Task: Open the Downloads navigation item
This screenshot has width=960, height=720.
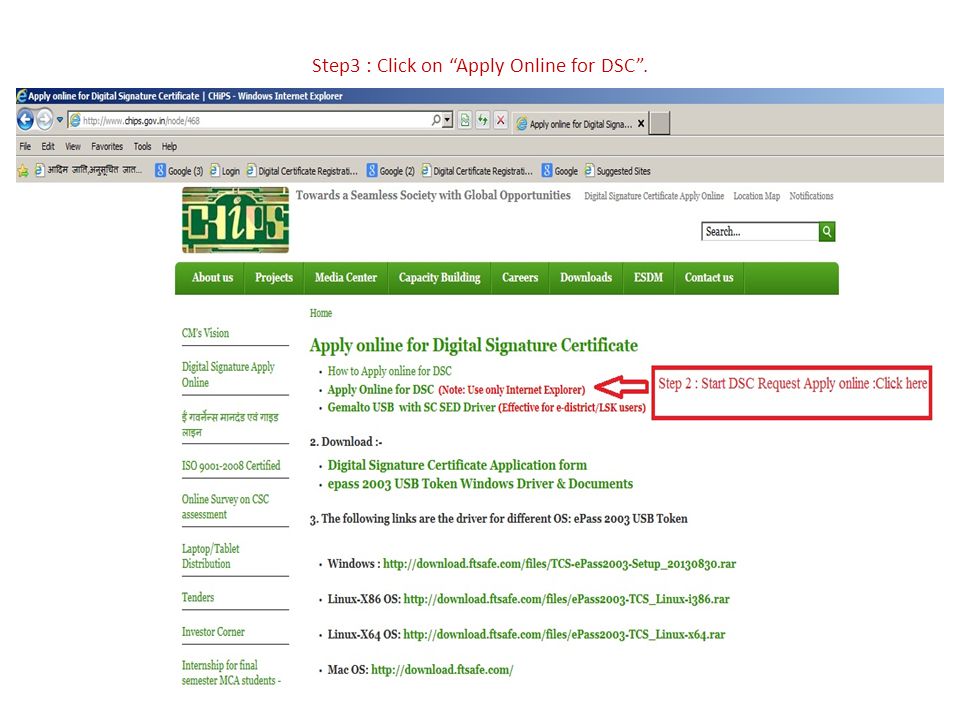Action: coord(586,277)
